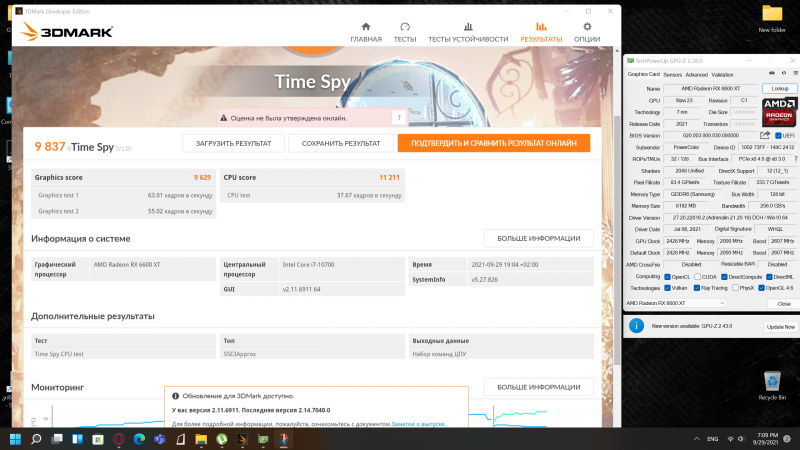Click the Windows Start button on taskbar

click(14, 439)
